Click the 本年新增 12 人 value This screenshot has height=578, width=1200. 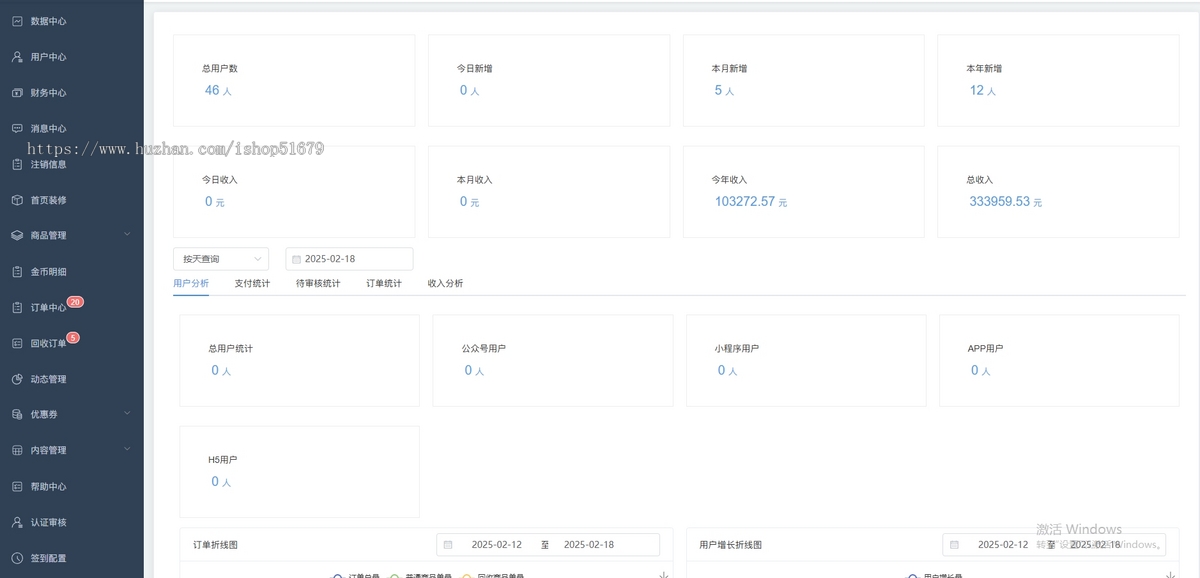click(983, 90)
